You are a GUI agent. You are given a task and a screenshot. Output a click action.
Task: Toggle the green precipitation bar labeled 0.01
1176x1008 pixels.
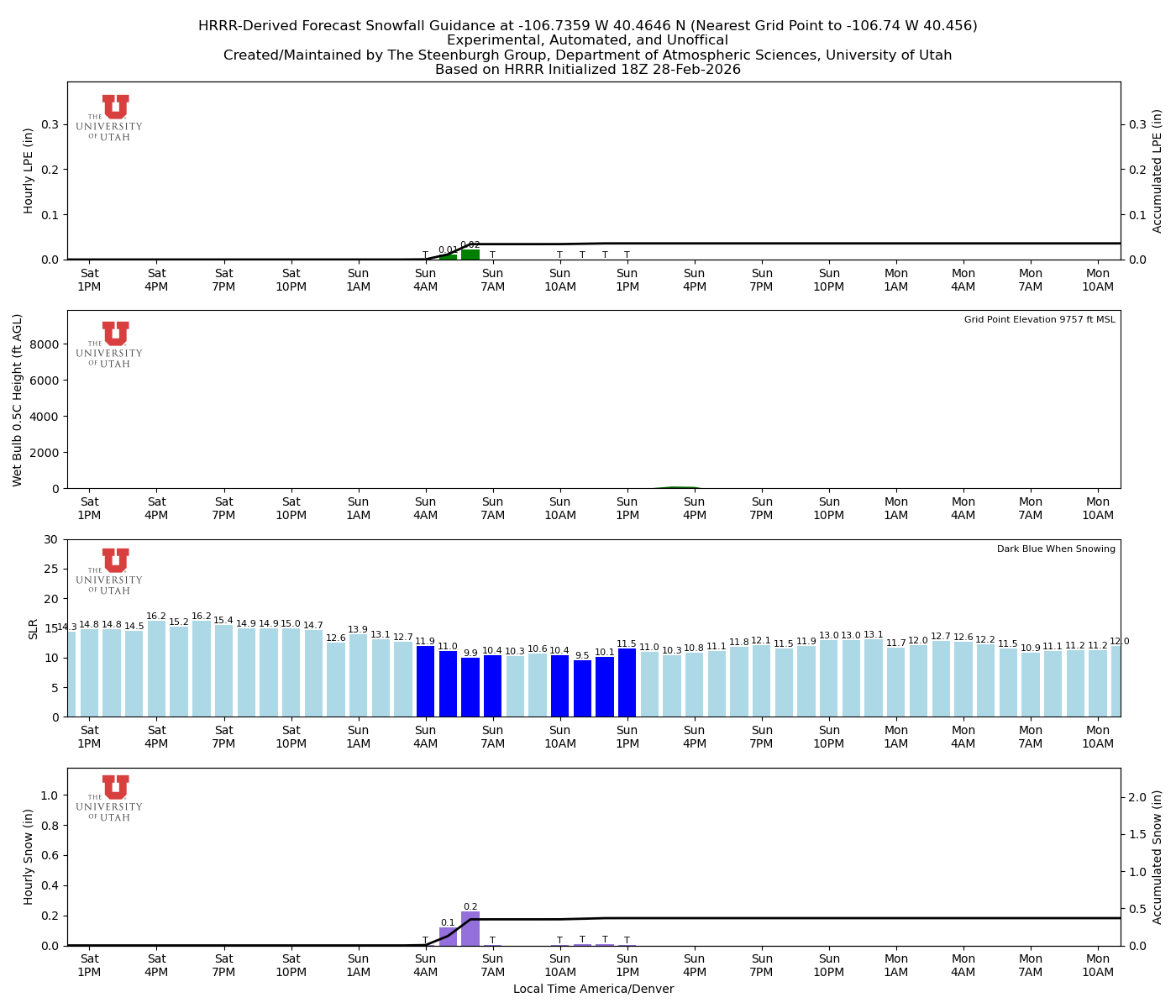coord(448,257)
